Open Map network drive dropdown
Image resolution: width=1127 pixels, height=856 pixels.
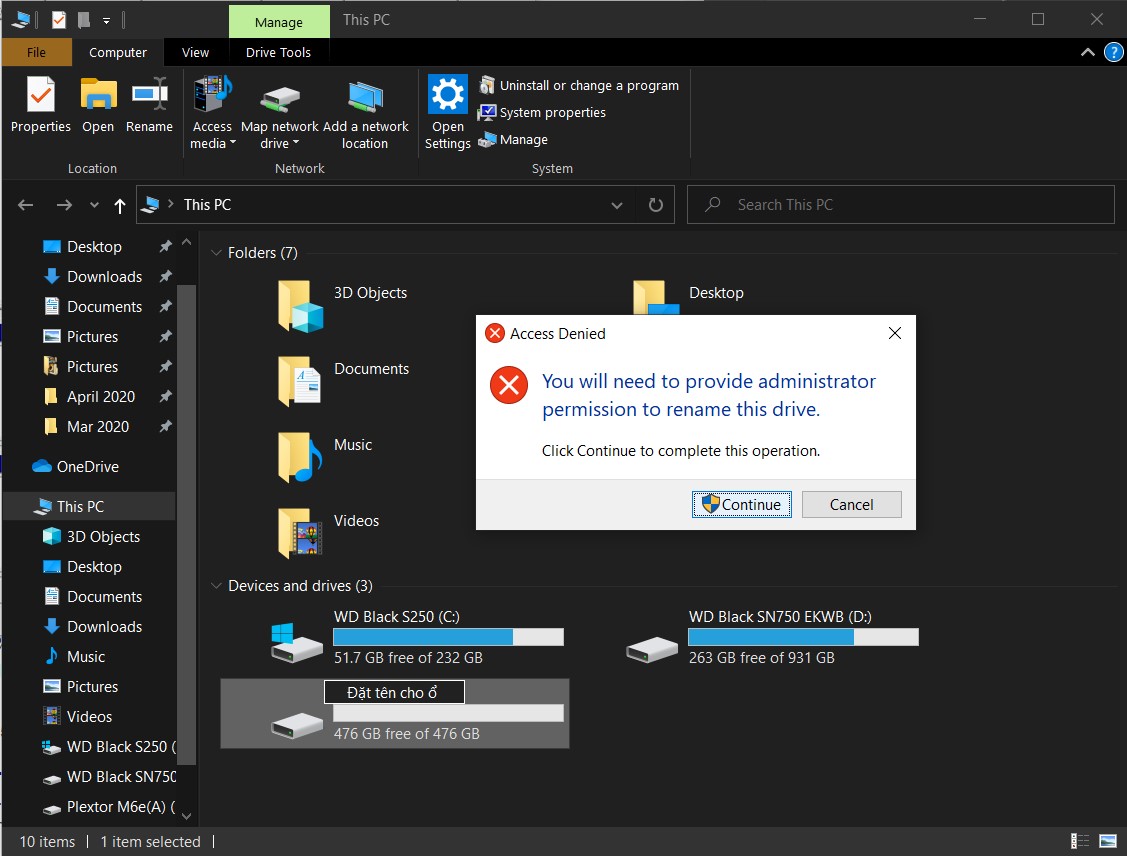280,113
